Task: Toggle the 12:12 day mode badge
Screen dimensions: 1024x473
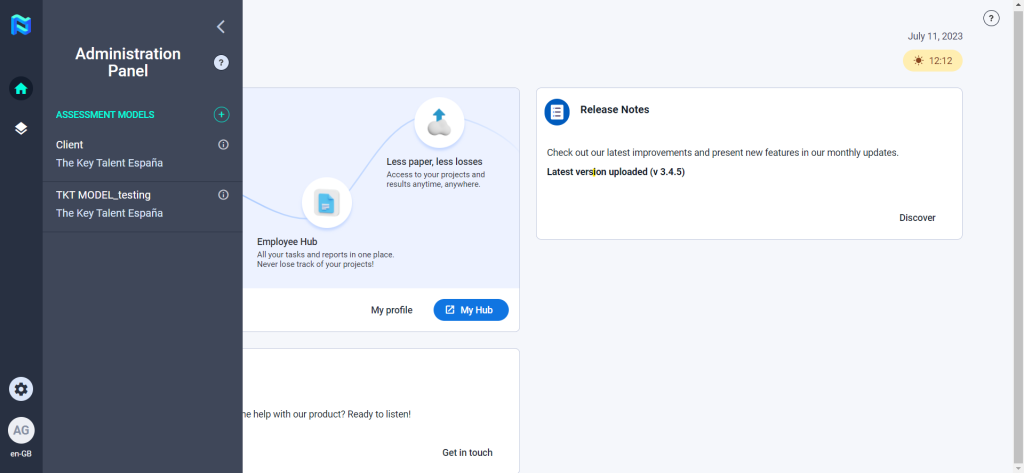Action: [x=932, y=61]
